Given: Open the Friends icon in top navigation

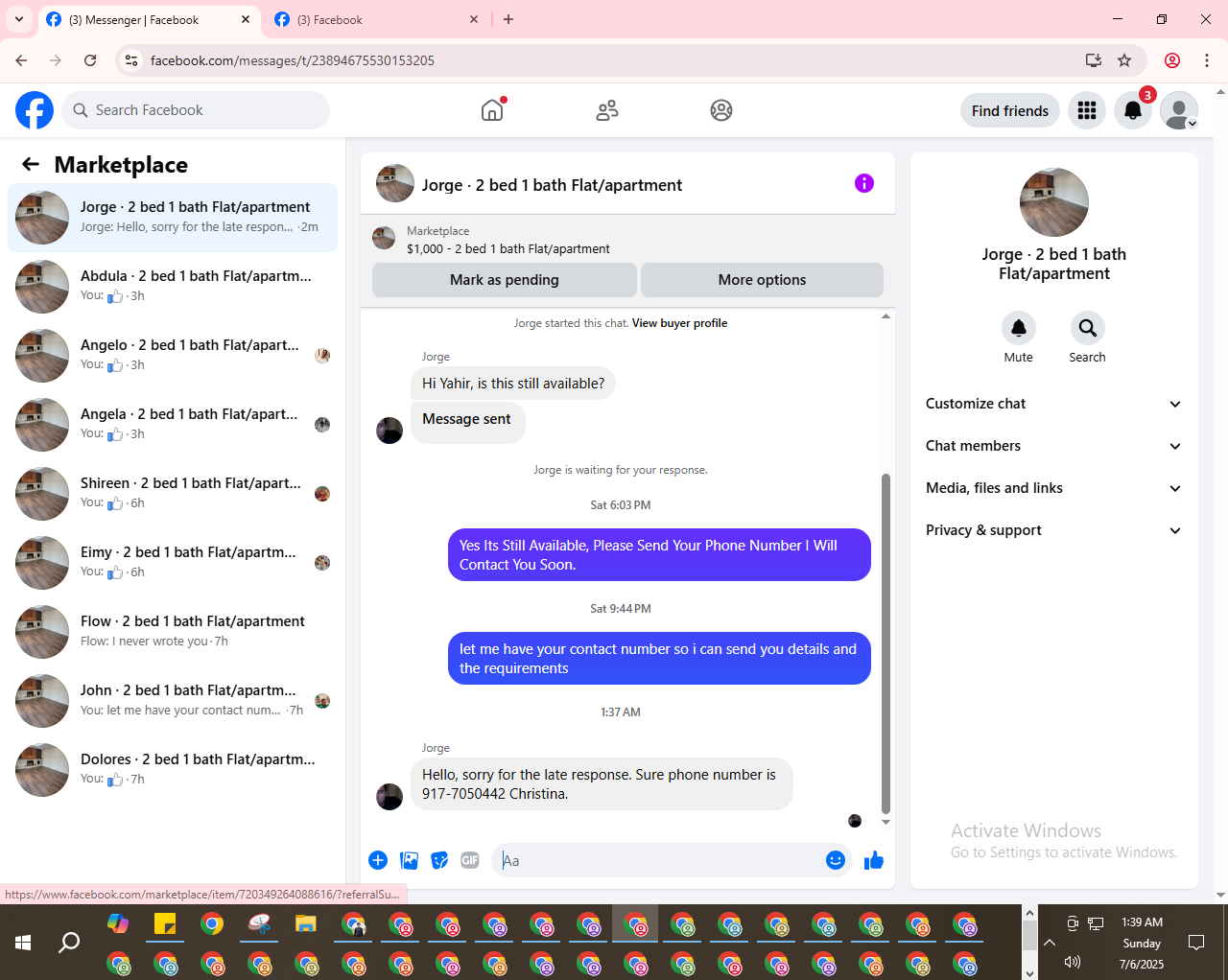Looking at the screenshot, I should (607, 110).
